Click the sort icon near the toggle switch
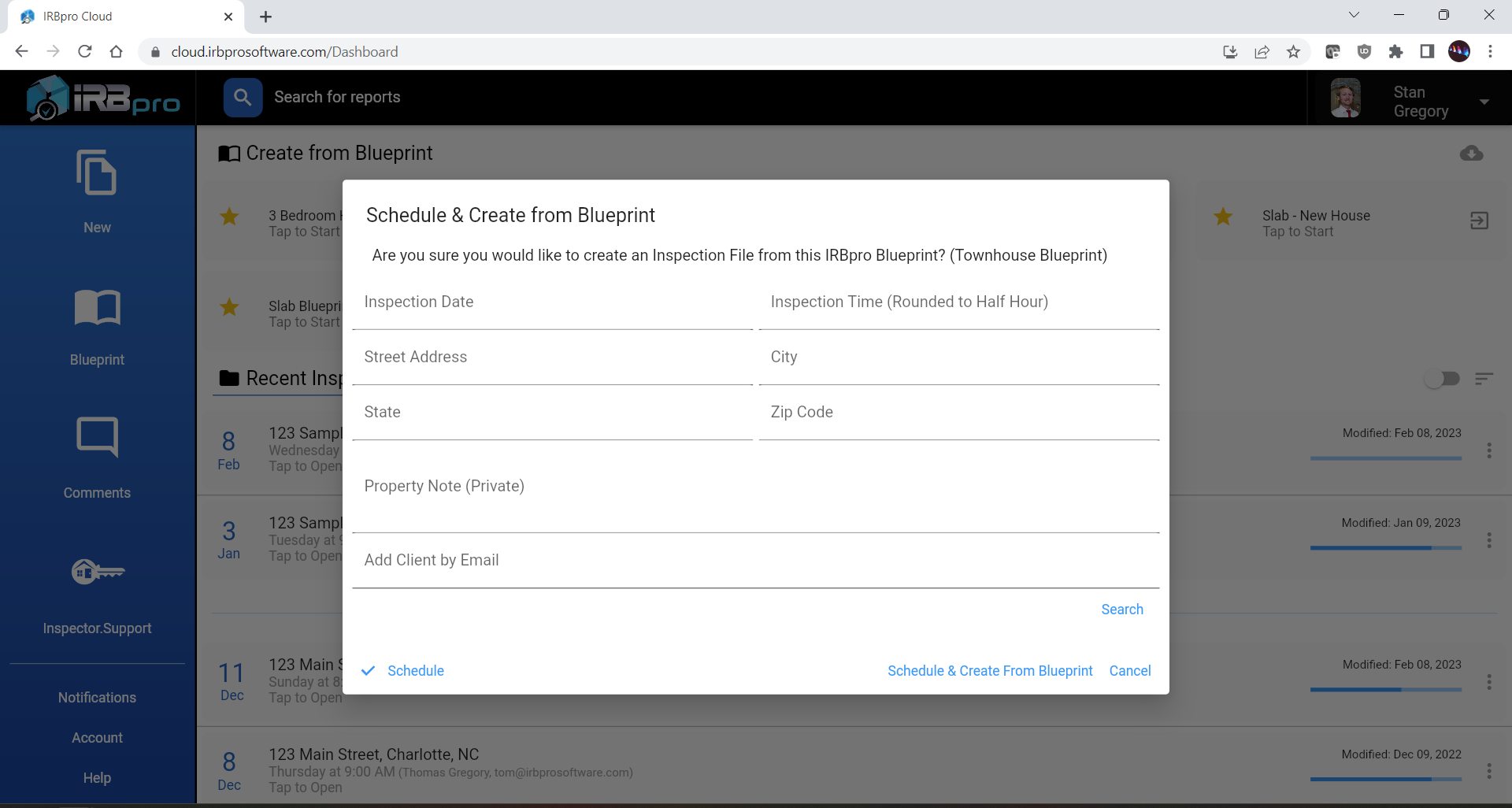Screen dimensions: 1512x808 tap(1485, 379)
